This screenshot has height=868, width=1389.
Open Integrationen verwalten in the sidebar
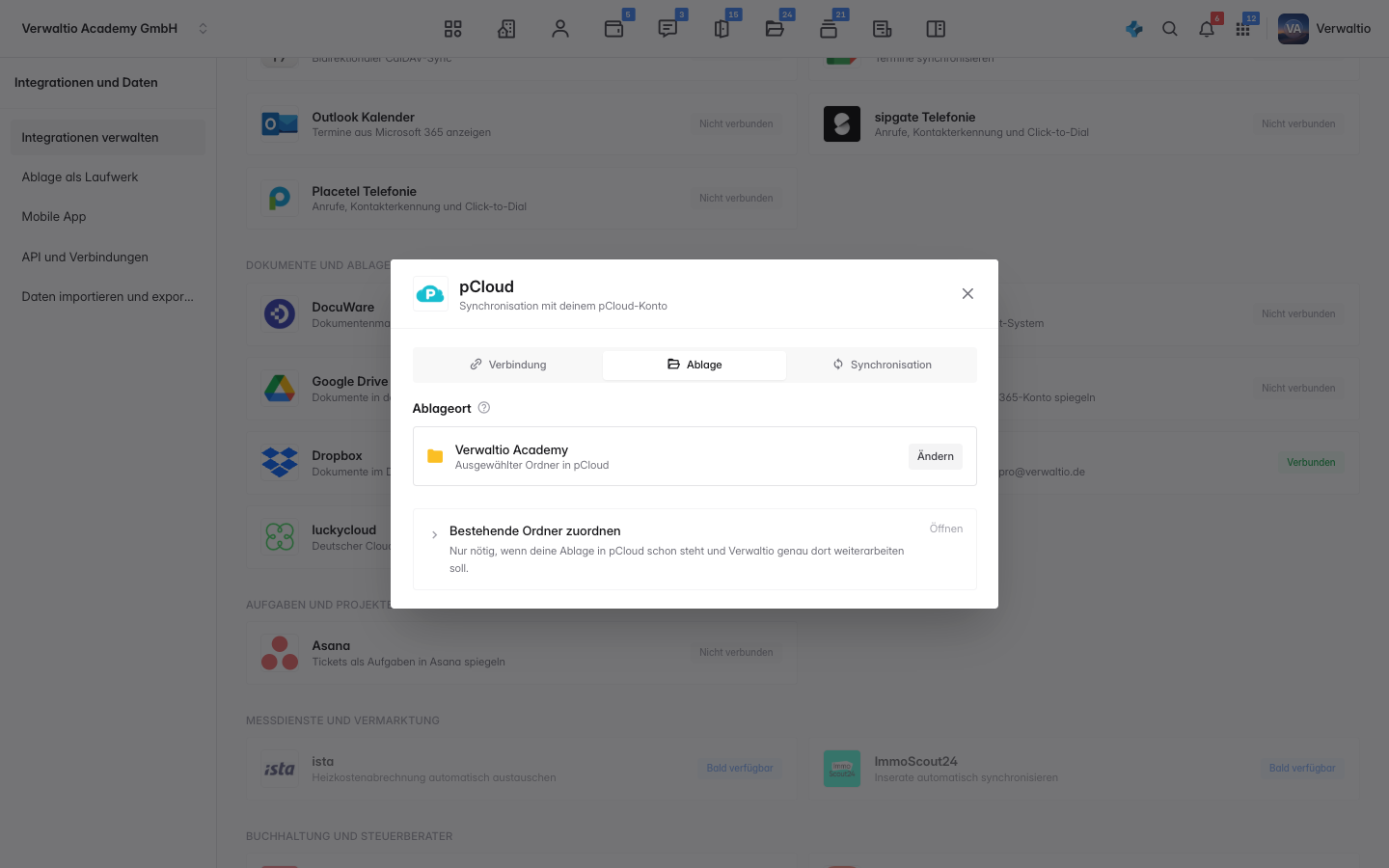(x=108, y=138)
